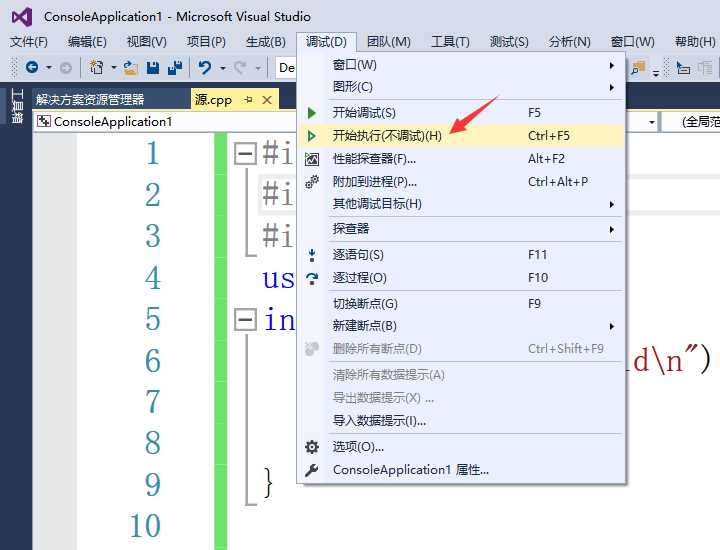Open the 窗口(W) menu in menu bar
Viewport: 720px width, 550px height.
pyautogui.click(x=632, y=42)
